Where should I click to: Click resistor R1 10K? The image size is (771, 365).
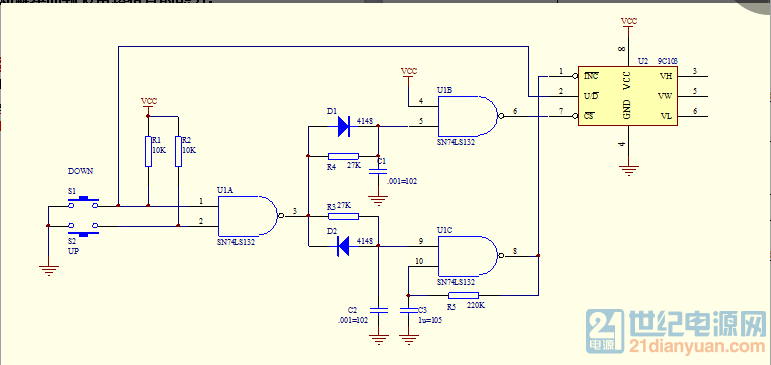coord(148,152)
